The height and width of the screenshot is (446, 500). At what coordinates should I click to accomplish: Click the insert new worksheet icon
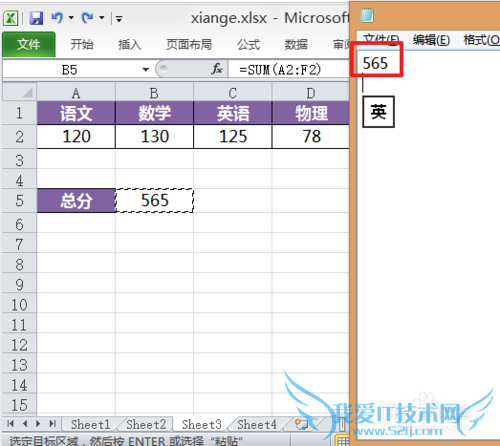coord(302,424)
